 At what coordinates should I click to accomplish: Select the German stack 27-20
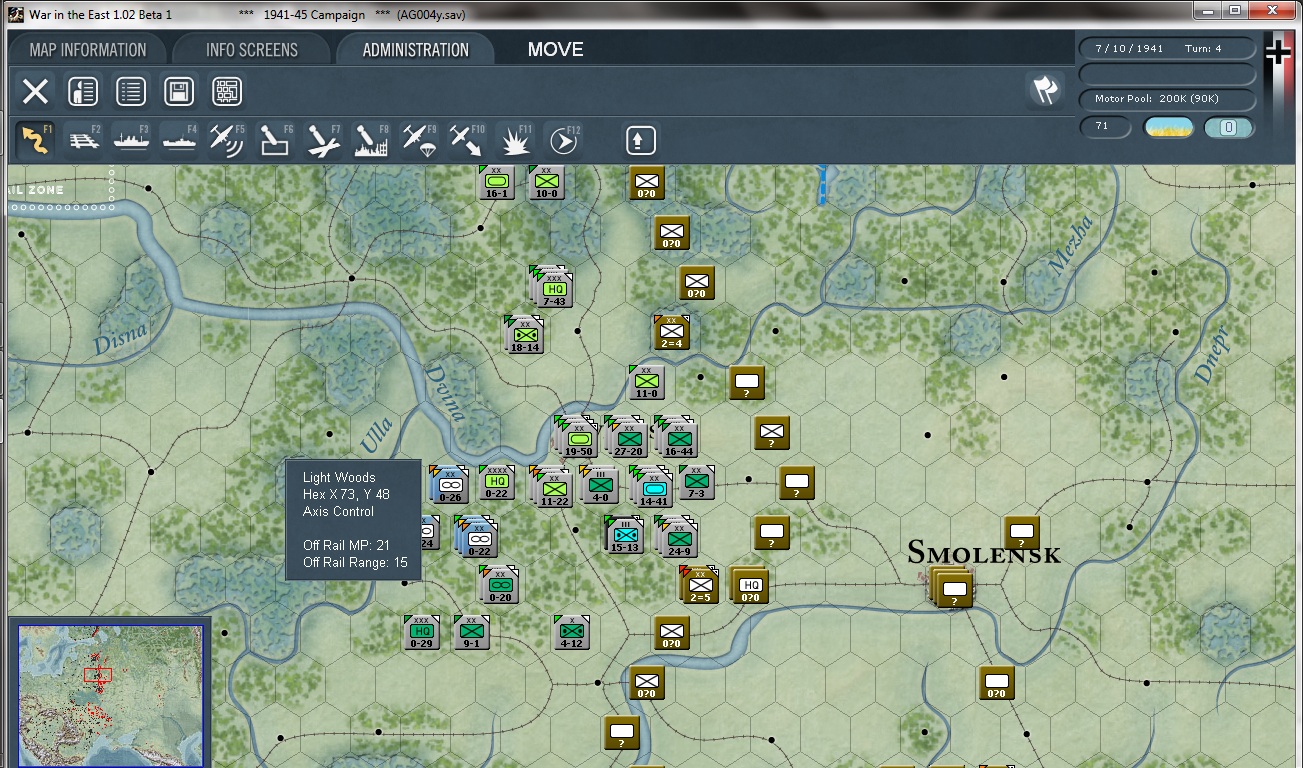[627, 438]
